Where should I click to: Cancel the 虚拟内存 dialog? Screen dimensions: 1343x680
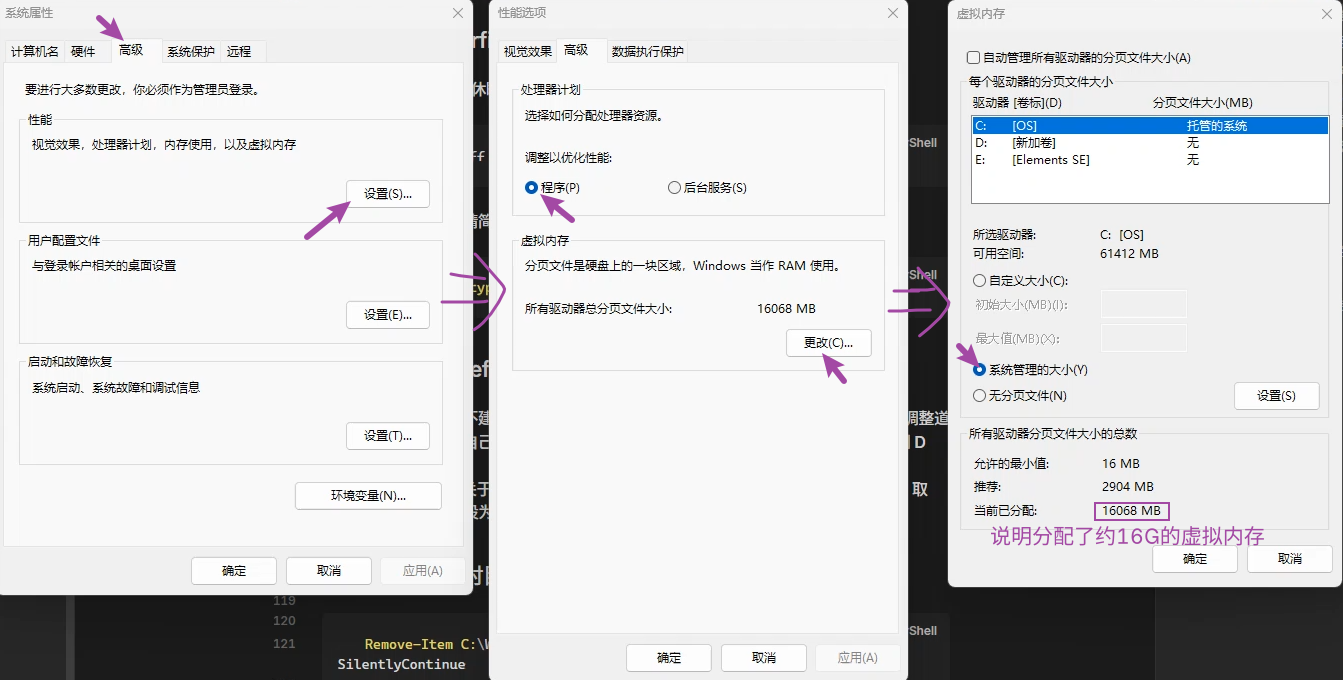click(x=1290, y=559)
